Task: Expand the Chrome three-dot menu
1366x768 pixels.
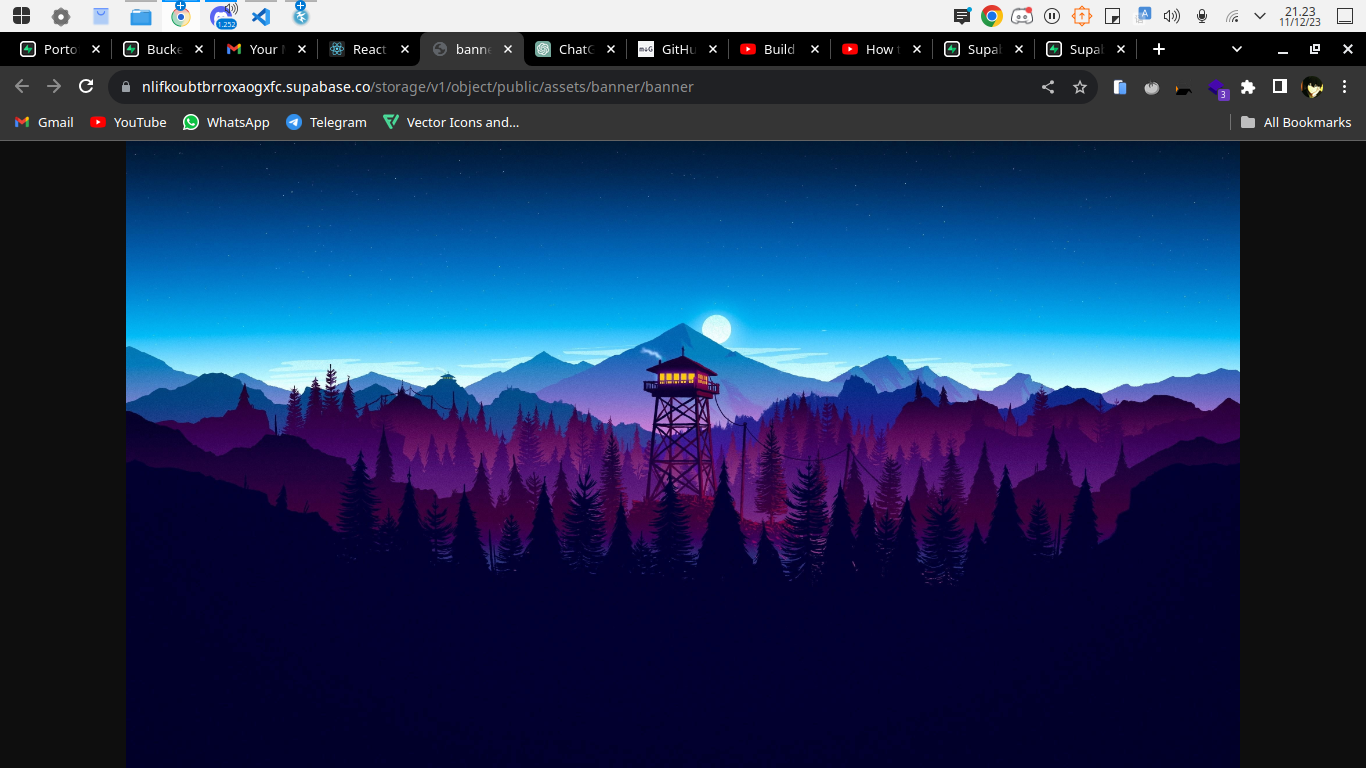Action: pos(1344,87)
